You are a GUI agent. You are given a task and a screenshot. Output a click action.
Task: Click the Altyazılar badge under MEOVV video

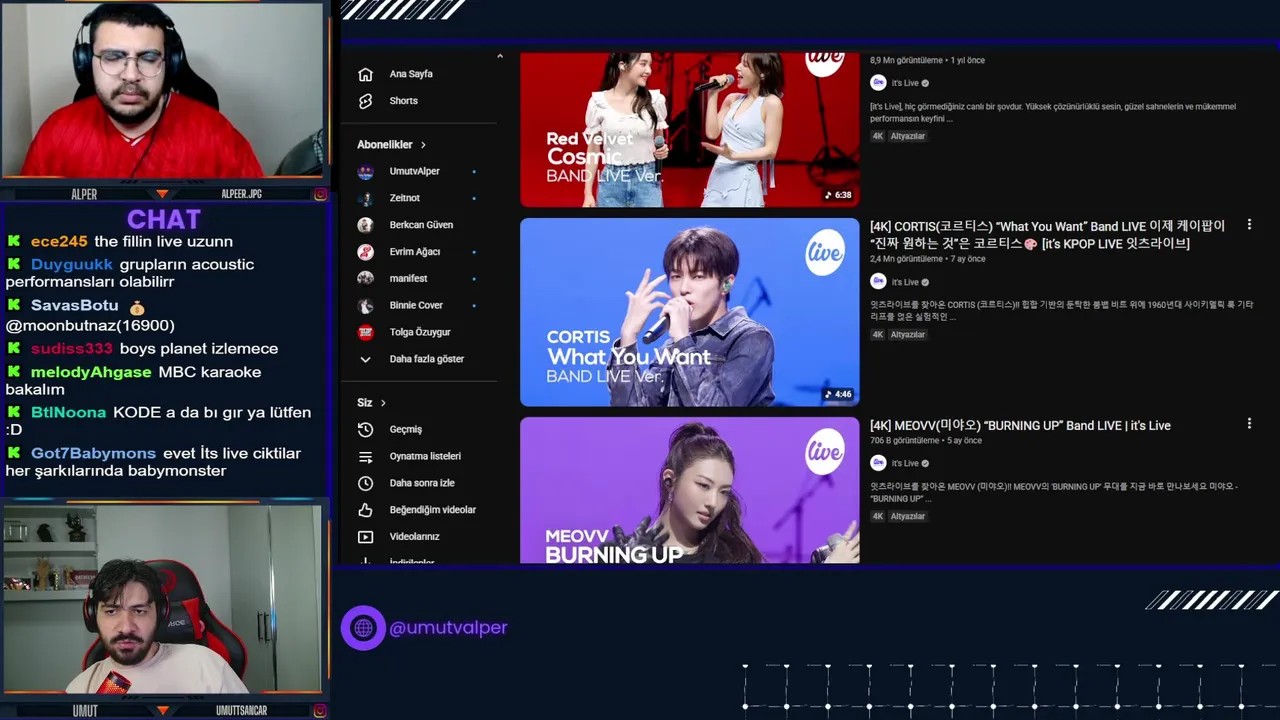[x=908, y=516]
